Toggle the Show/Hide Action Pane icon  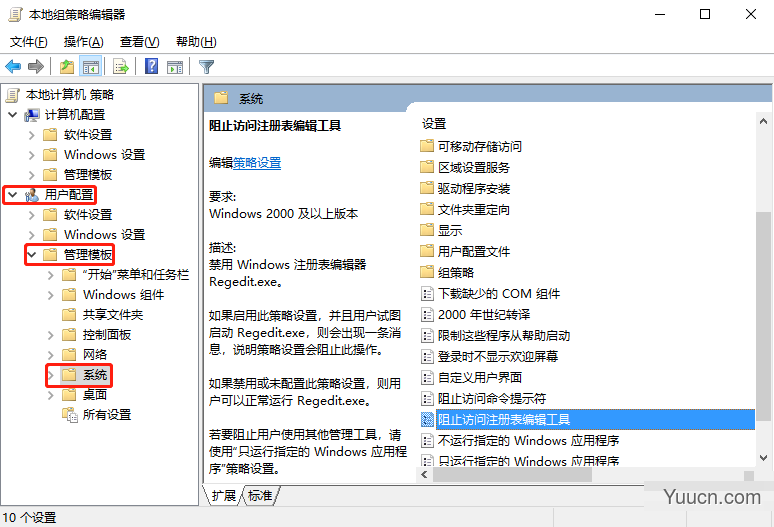click(x=175, y=67)
